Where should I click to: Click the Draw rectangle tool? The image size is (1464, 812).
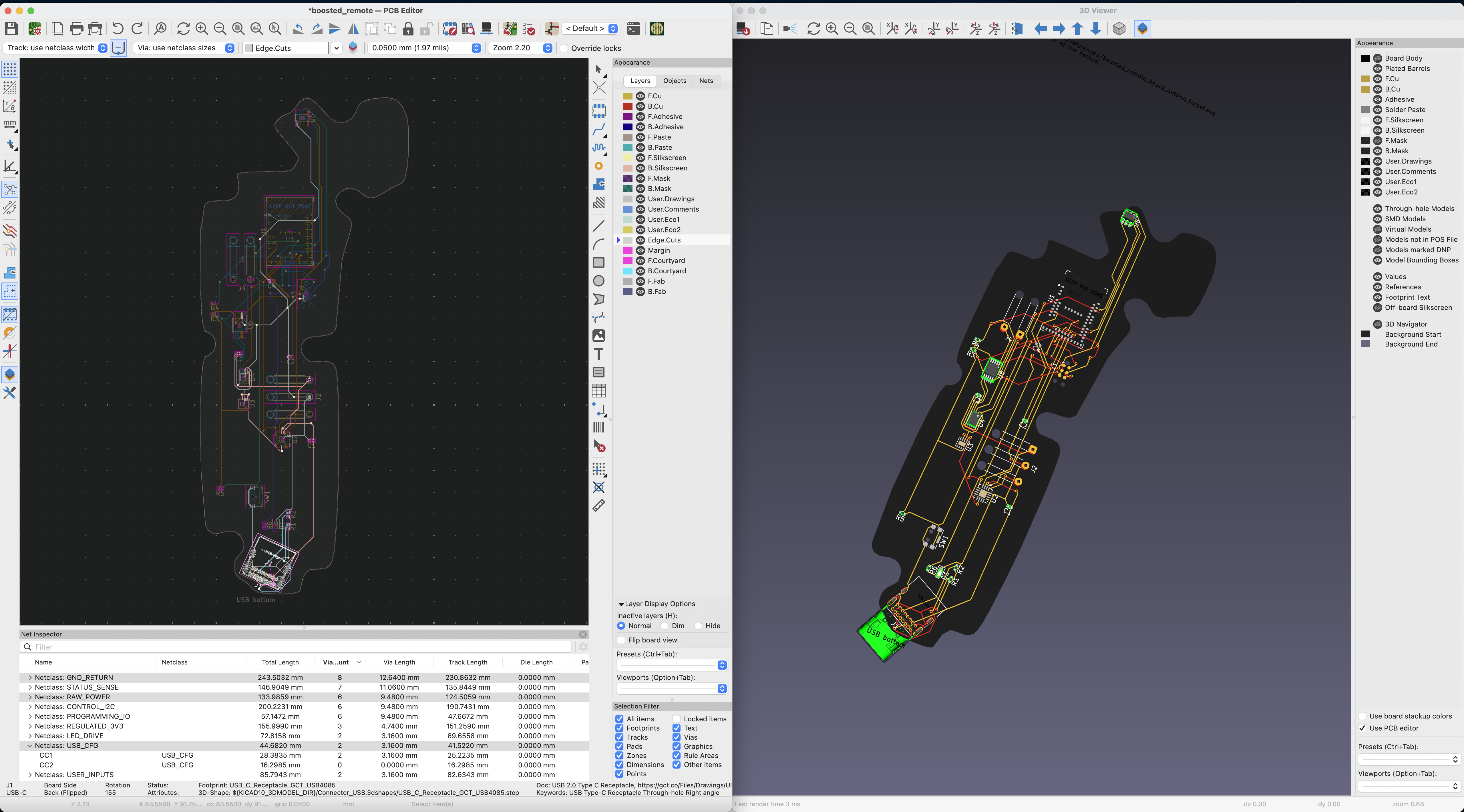(x=598, y=262)
